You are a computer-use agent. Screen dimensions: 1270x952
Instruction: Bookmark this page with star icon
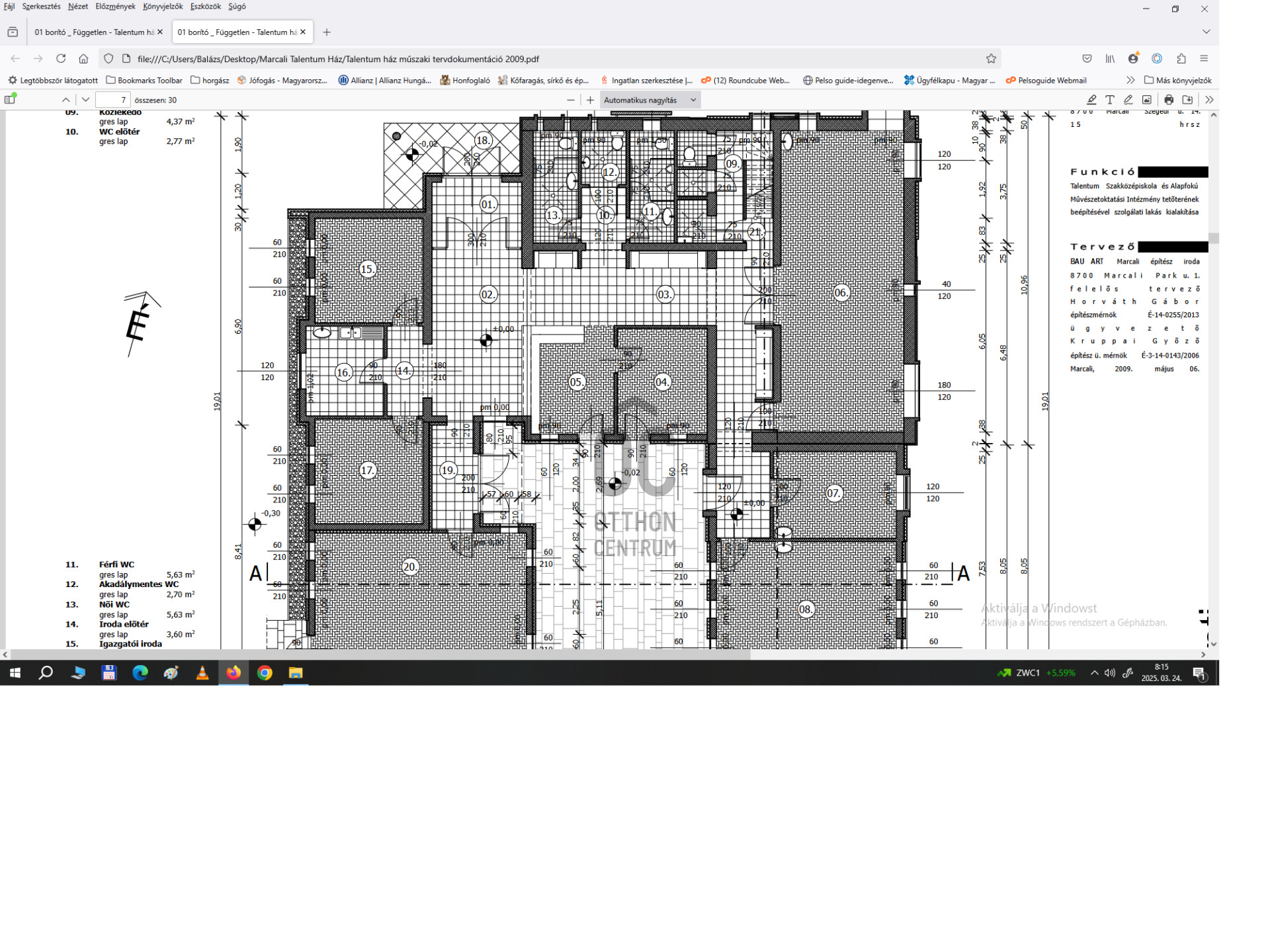coord(991,59)
